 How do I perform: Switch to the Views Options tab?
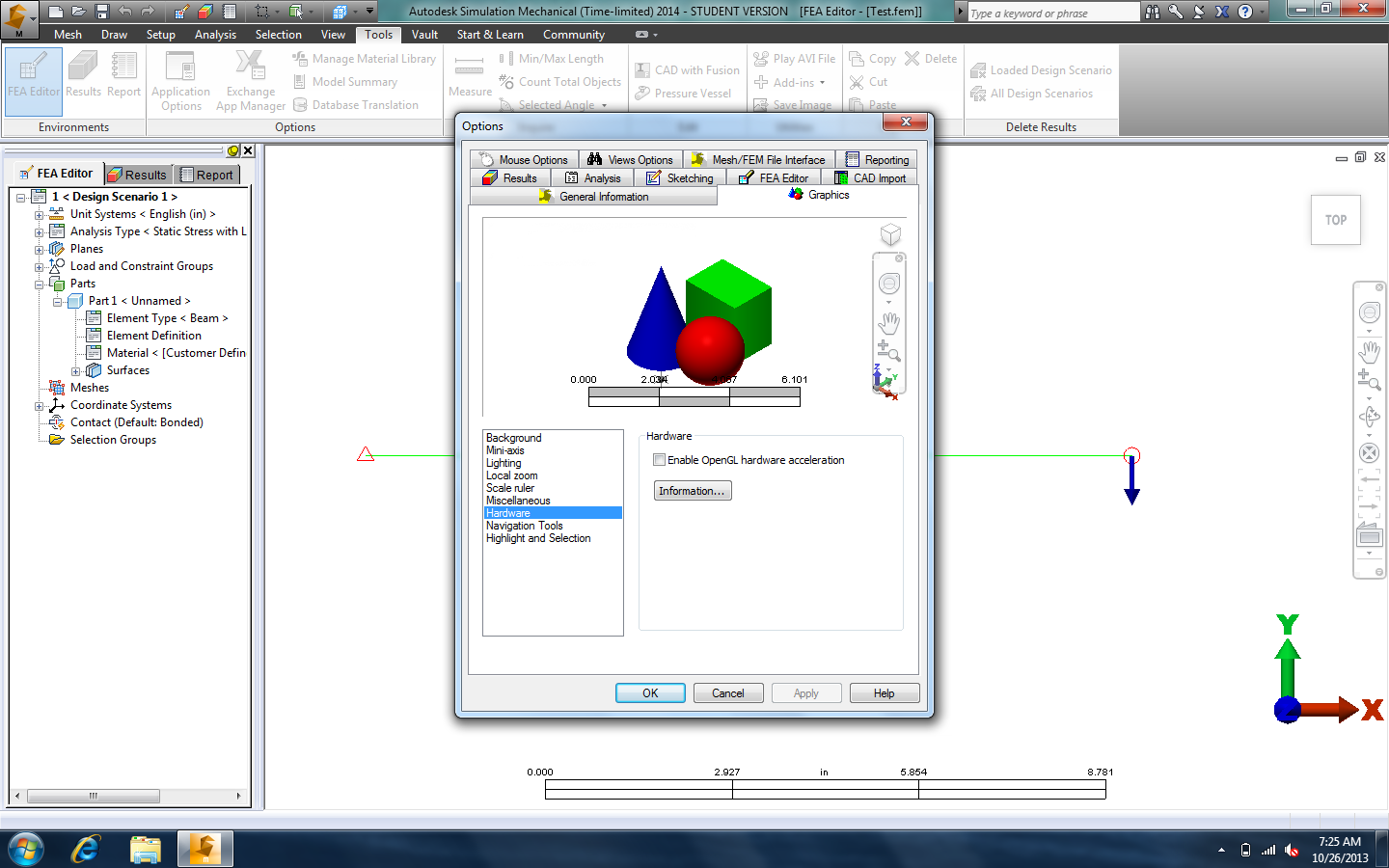631,160
